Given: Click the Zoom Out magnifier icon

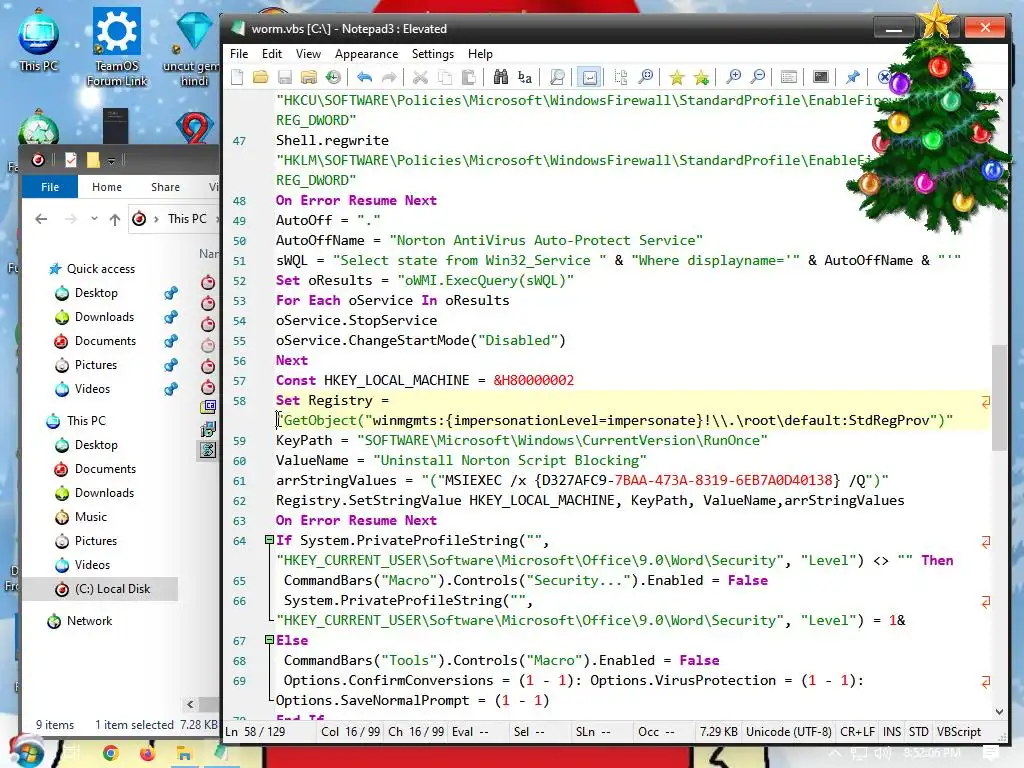Looking at the screenshot, I should (758, 78).
